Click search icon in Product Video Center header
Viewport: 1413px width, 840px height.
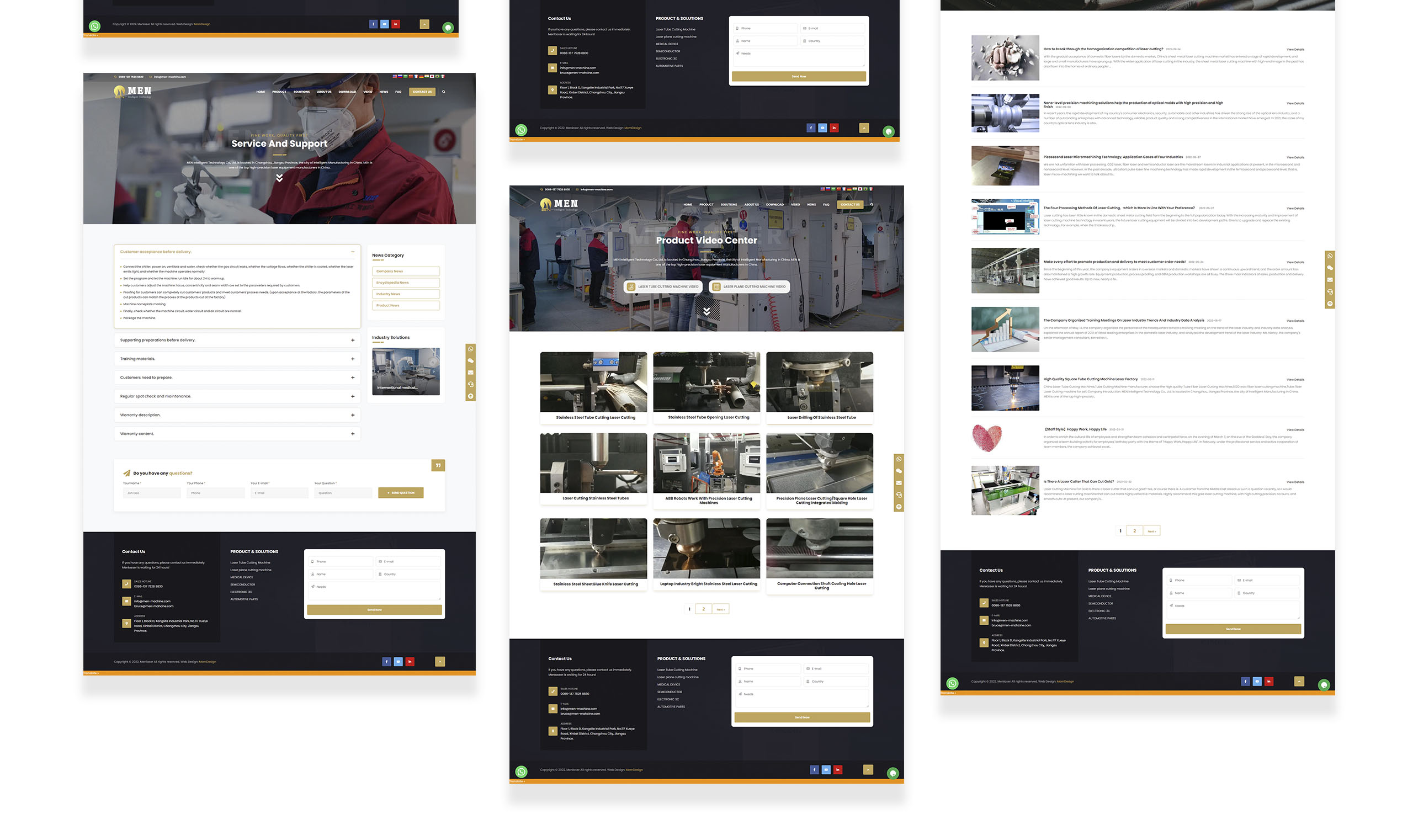(871, 204)
